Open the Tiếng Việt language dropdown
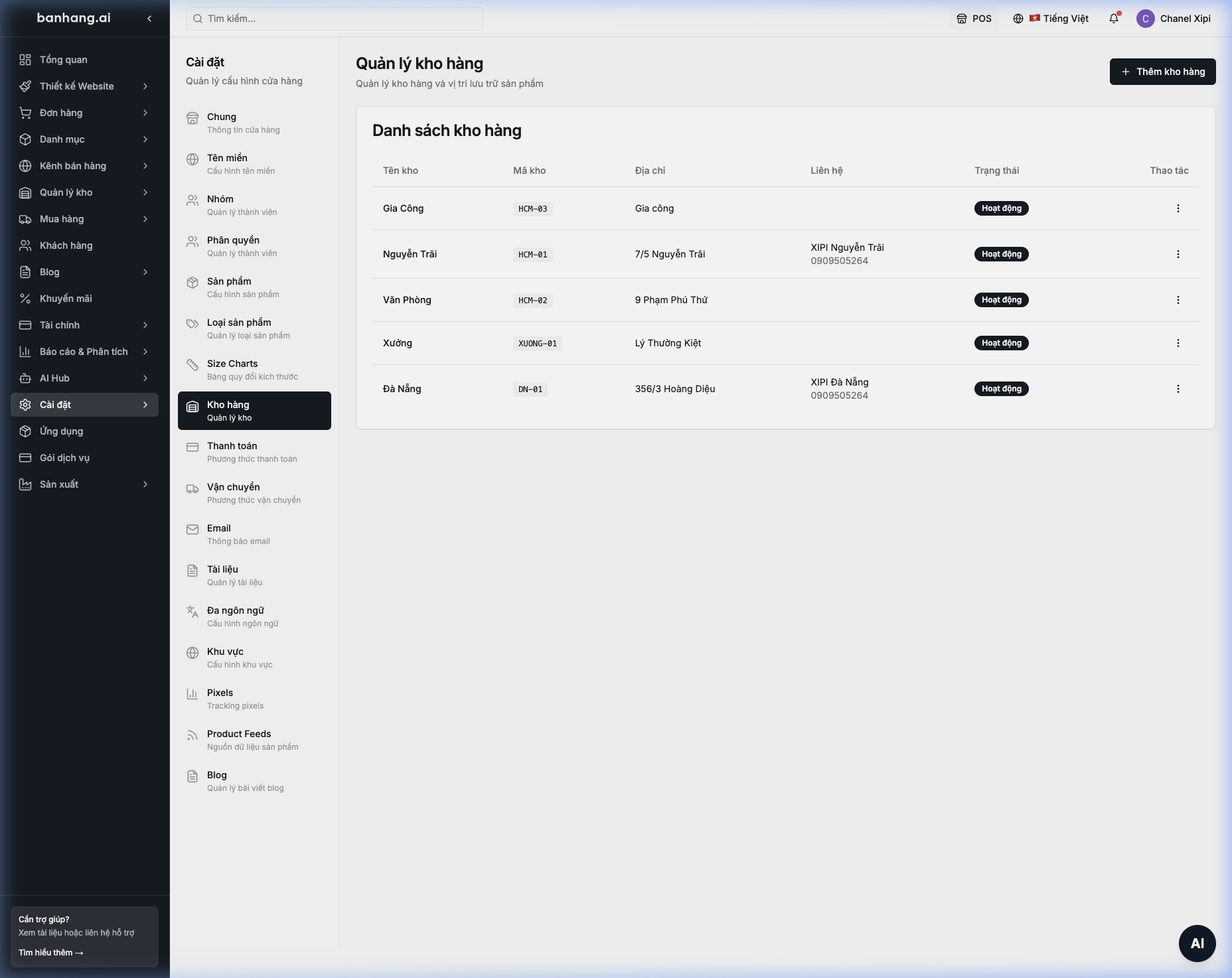This screenshot has height=978, width=1232. click(x=1051, y=19)
